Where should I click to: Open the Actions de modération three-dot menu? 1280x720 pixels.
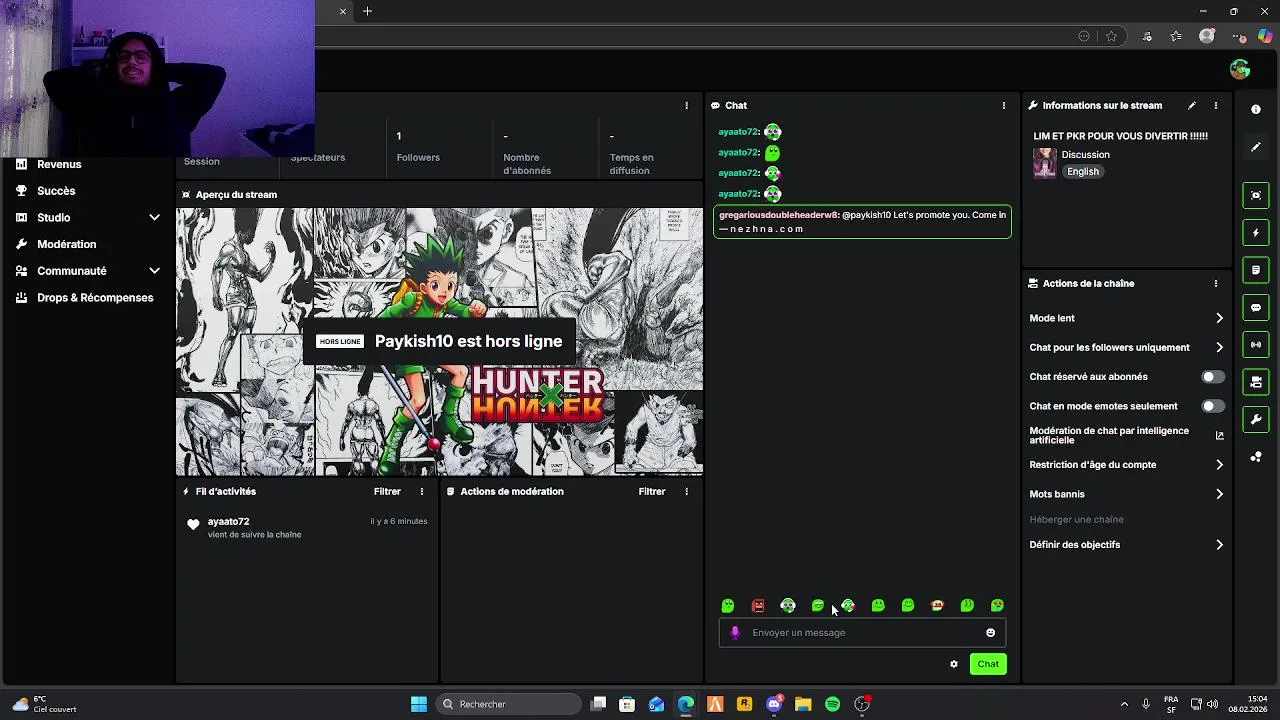click(x=686, y=491)
